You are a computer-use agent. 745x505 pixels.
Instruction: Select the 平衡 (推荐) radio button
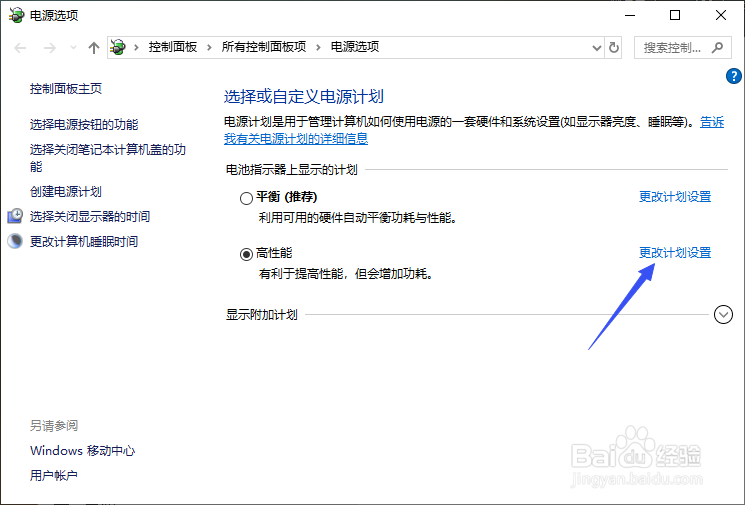tap(246, 198)
